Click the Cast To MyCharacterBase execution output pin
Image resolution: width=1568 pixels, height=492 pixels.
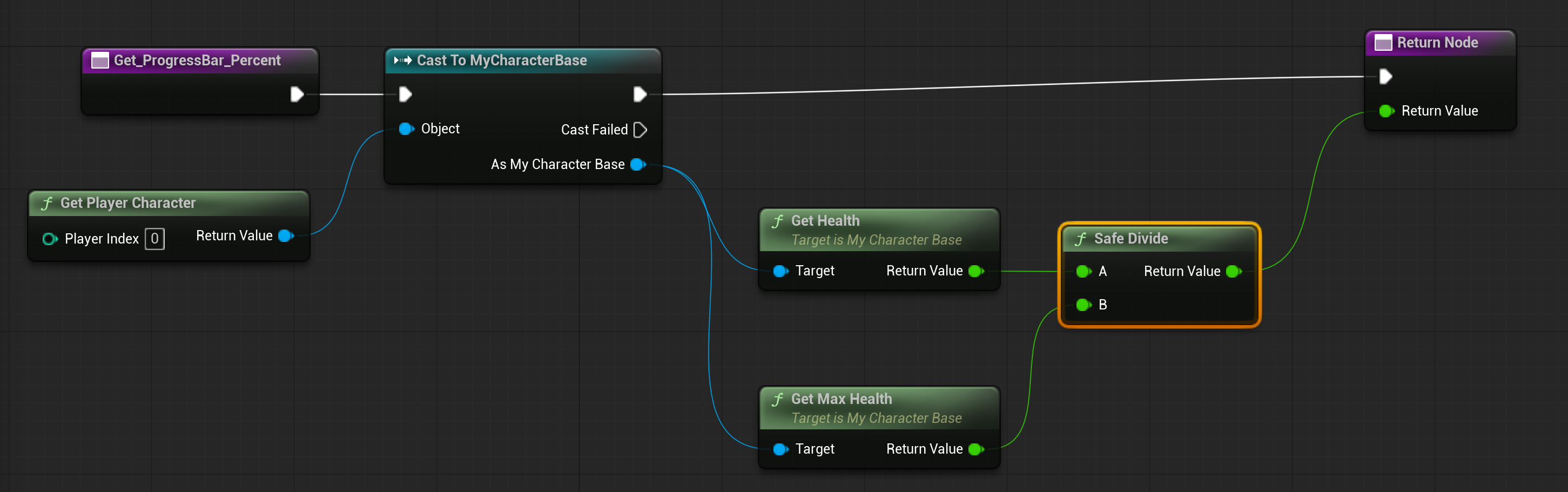pyautogui.click(x=639, y=95)
